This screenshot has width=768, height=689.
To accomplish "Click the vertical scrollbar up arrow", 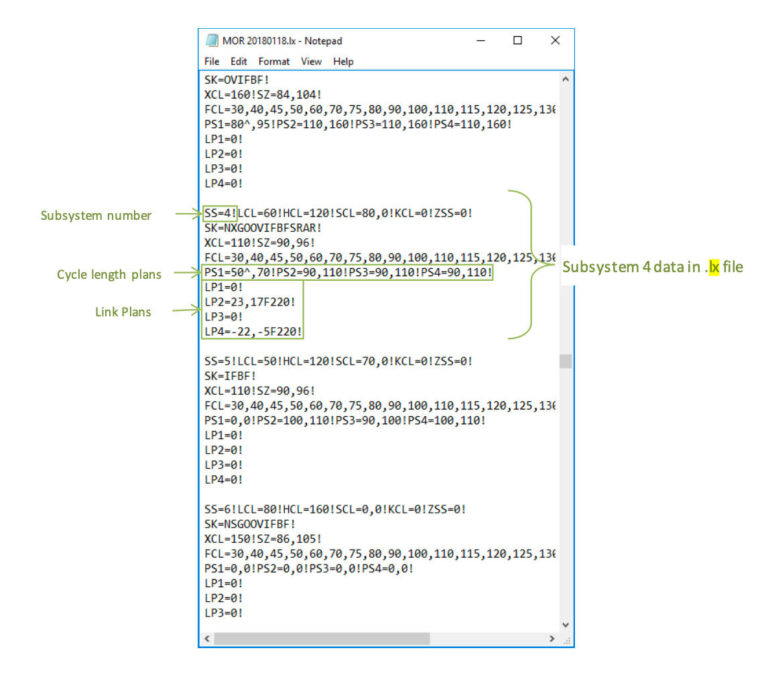I will pos(566,78).
